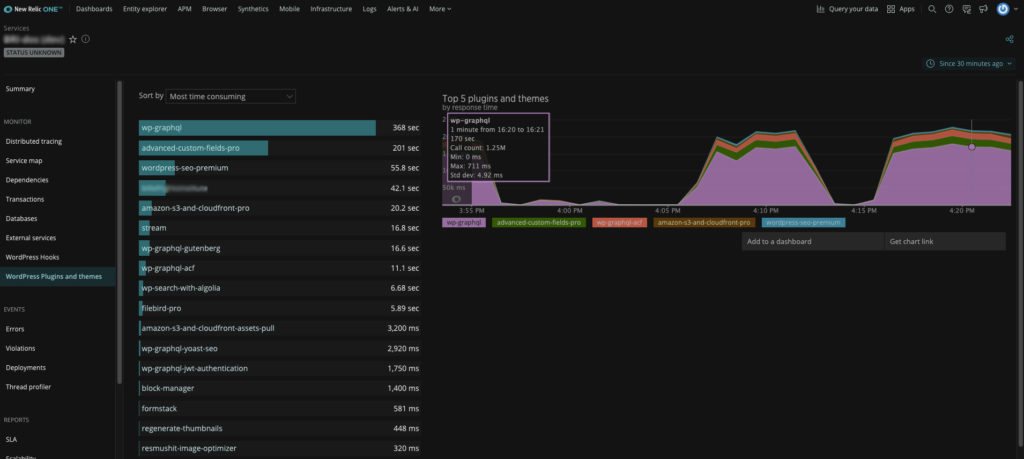This screenshot has width=1024, height=459.
Task: Click the share icon under the header
Action: pyautogui.click(x=1010, y=39)
